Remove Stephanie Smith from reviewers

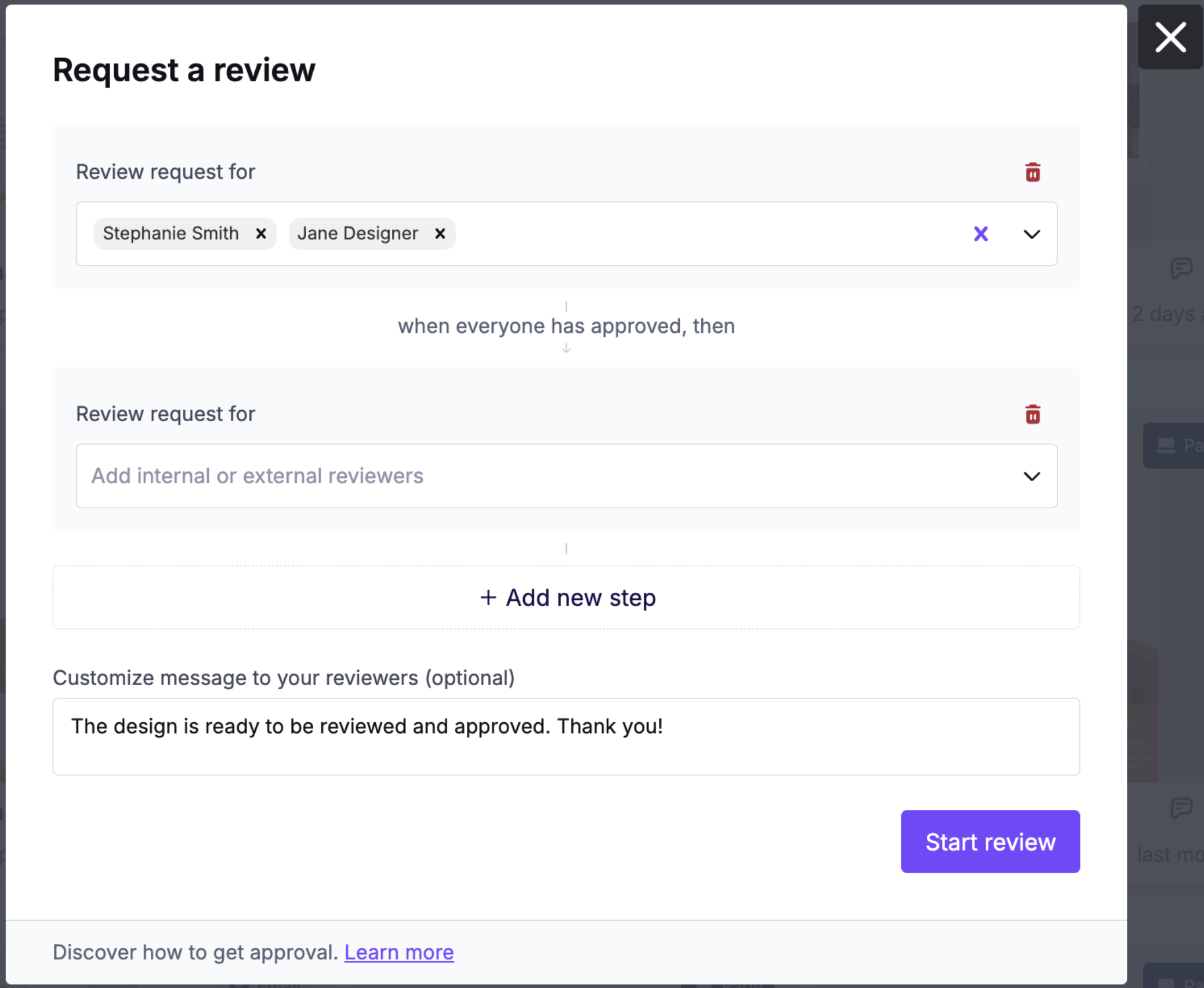pos(261,233)
